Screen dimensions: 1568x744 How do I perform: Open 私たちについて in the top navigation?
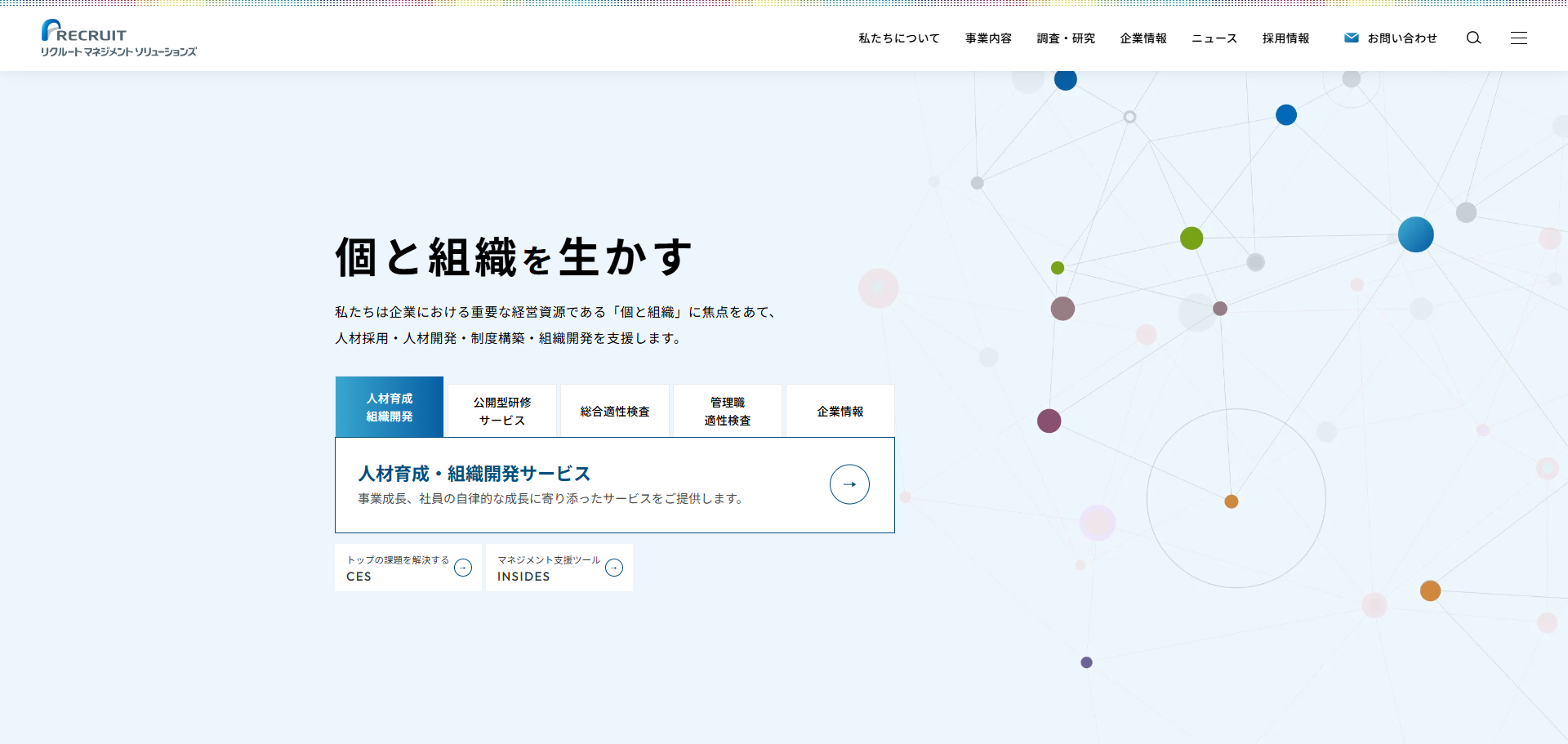[898, 38]
